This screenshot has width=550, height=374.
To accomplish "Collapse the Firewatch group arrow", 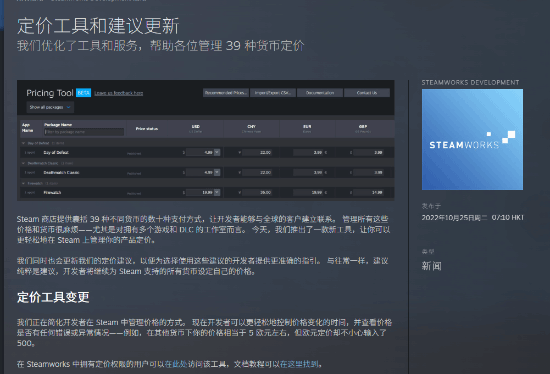I will tap(24, 183).
